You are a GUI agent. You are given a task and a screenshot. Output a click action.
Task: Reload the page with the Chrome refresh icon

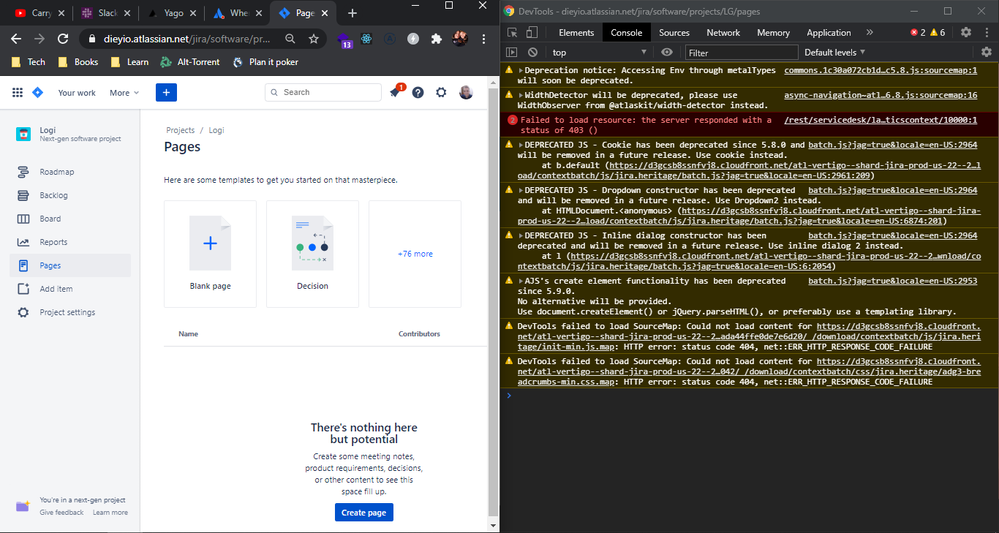pyautogui.click(x=62, y=39)
